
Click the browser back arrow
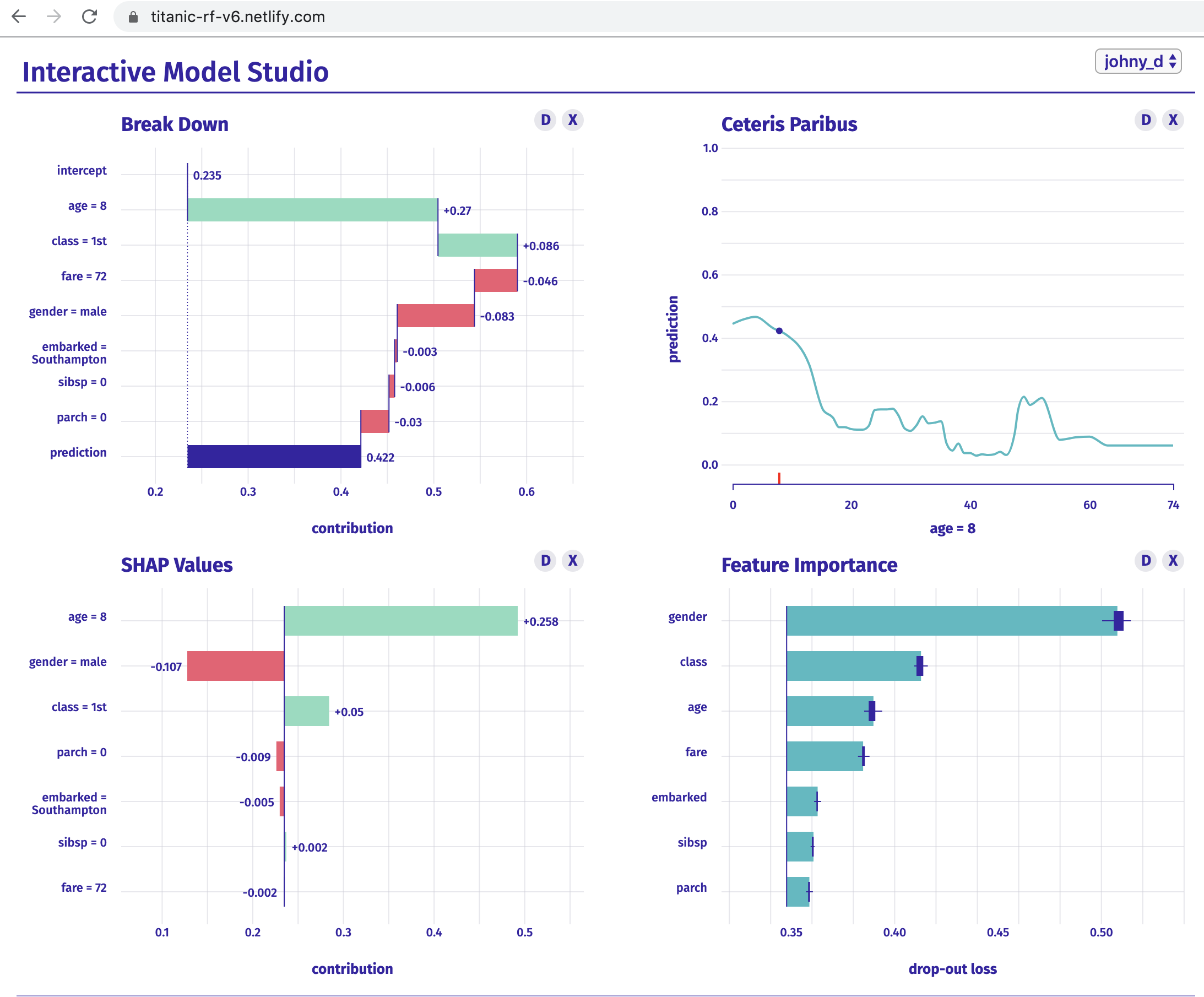[19, 17]
